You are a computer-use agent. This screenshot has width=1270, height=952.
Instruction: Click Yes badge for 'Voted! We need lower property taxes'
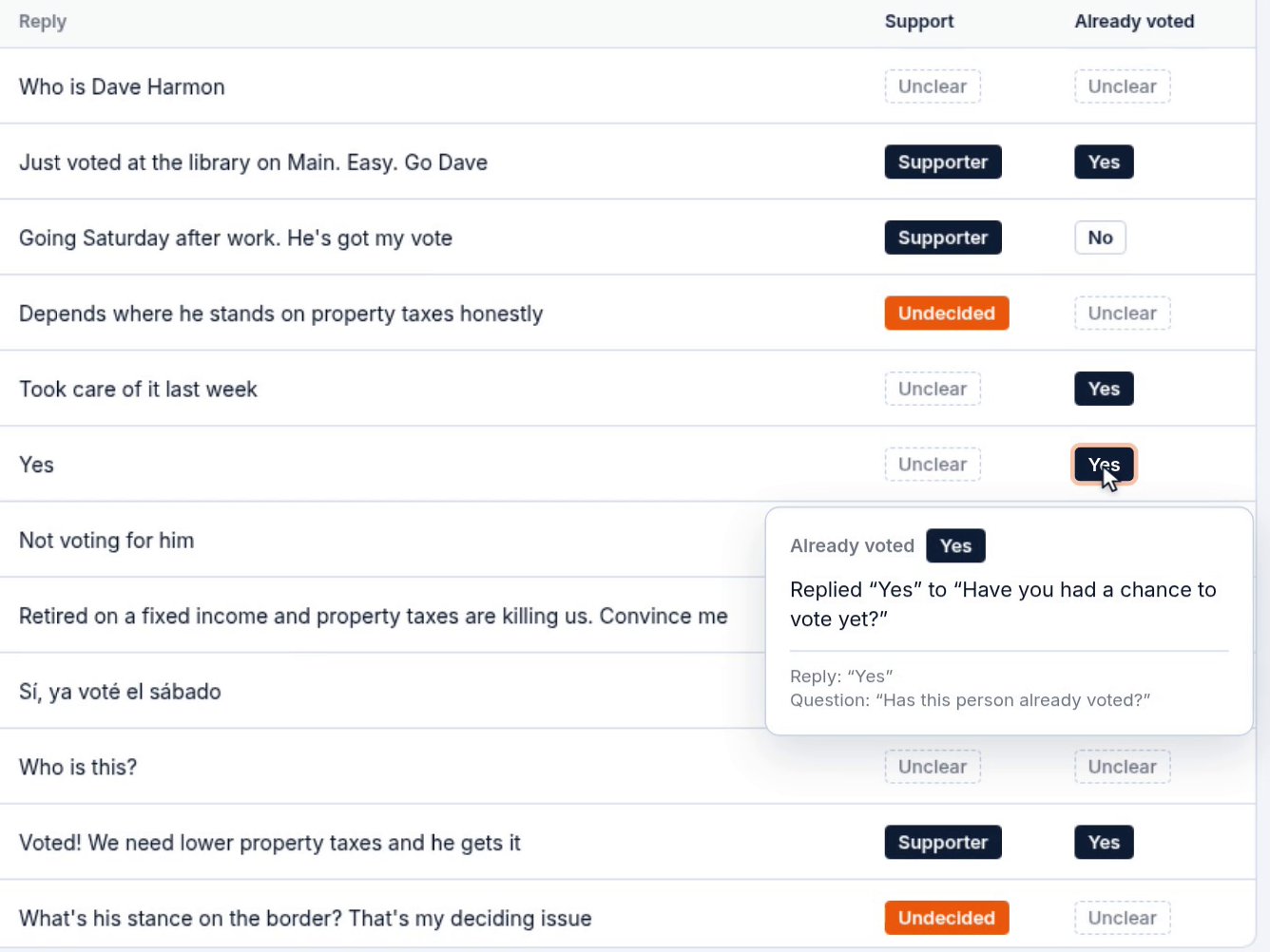(1104, 842)
